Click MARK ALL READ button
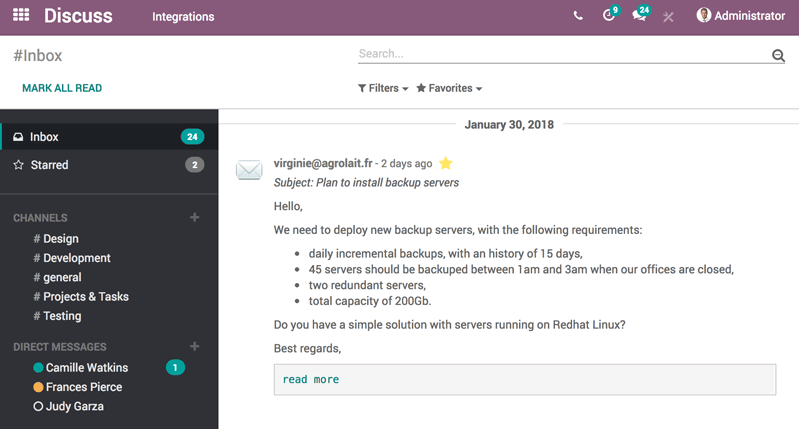Image resolution: width=799 pixels, height=429 pixels. (x=62, y=88)
